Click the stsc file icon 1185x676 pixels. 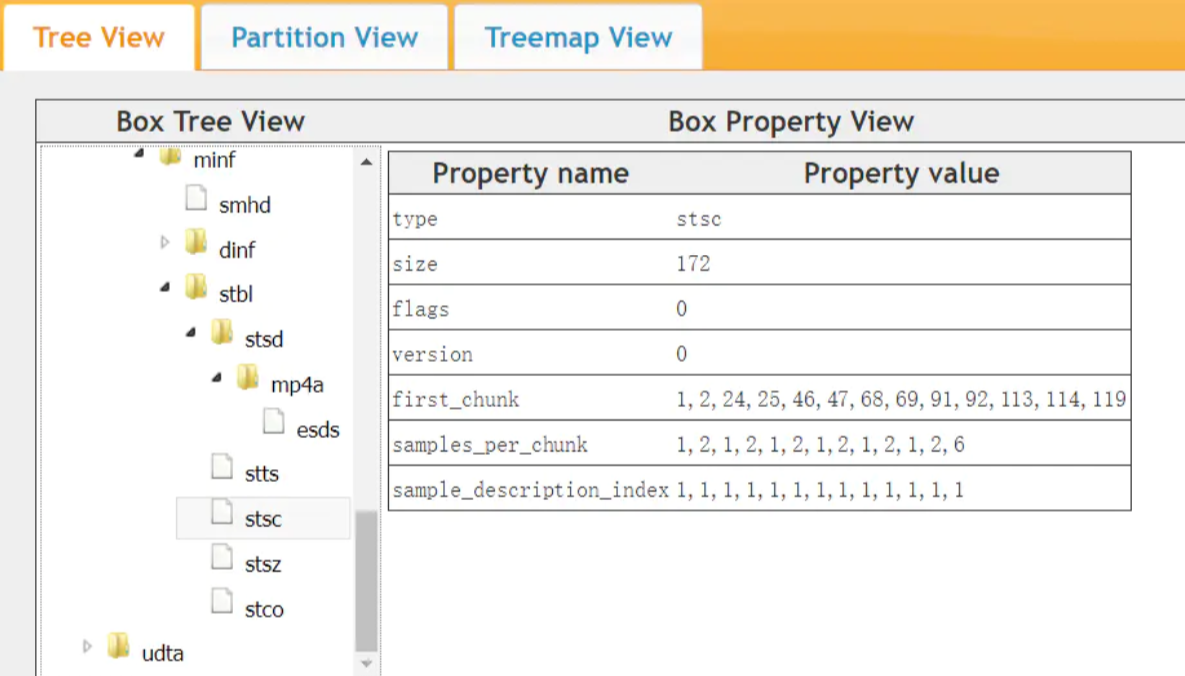click(222, 512)
